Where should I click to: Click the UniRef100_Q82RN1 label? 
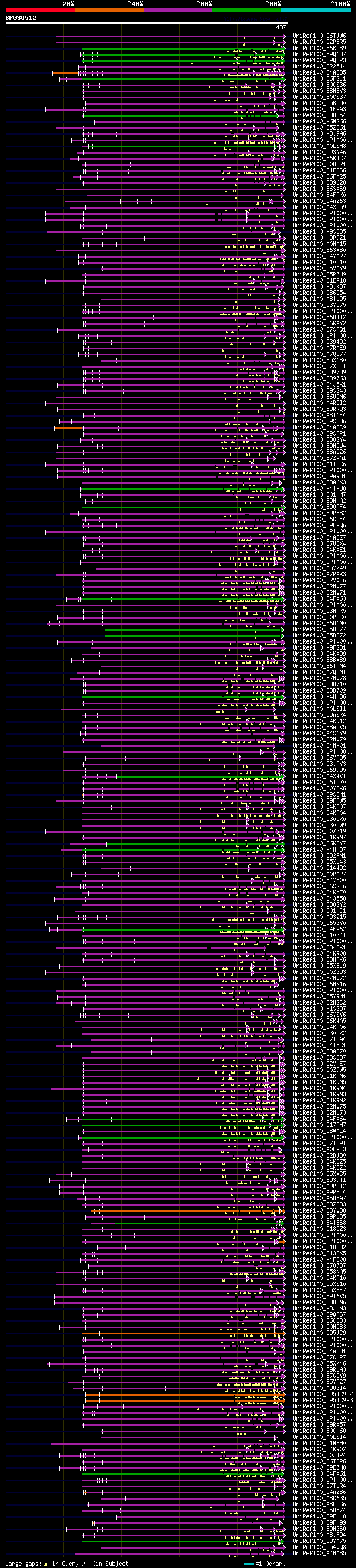pyautogui.click(x=319, y=856)
